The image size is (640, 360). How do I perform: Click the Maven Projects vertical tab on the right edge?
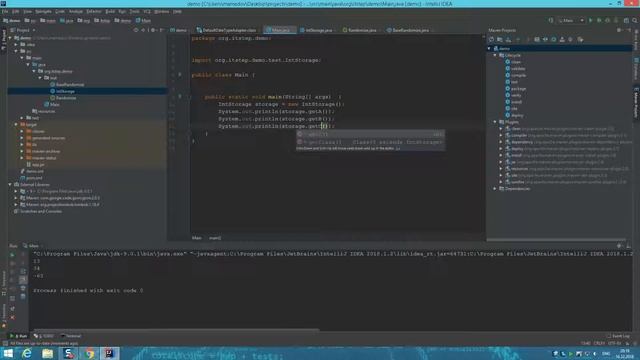pyautogui.click(x=636, y=102)
